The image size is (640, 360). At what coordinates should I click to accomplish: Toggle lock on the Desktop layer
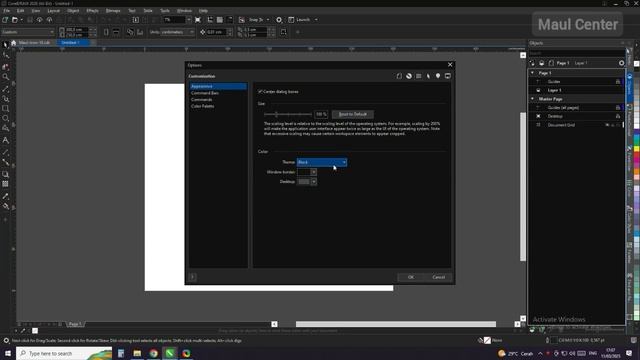click(x=618, y=116)
